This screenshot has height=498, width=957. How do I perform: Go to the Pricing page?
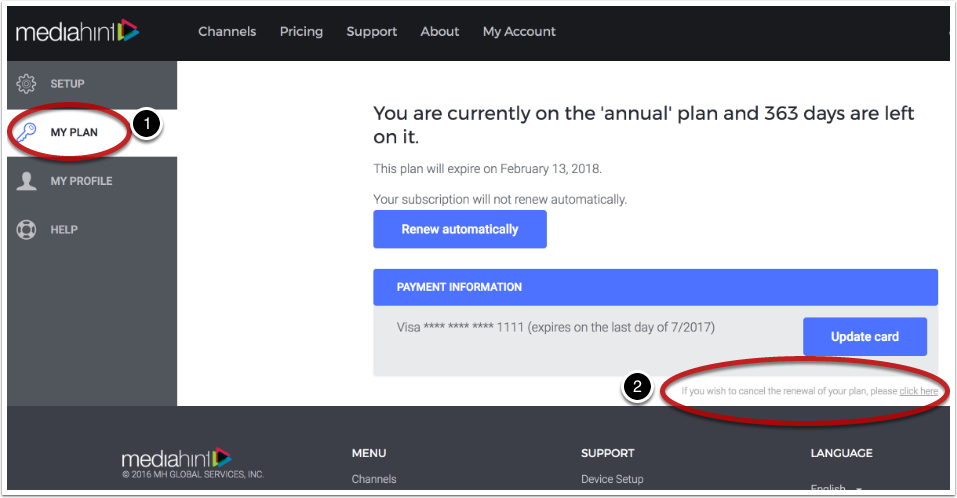pyautogui.click(x=302, y=32)
